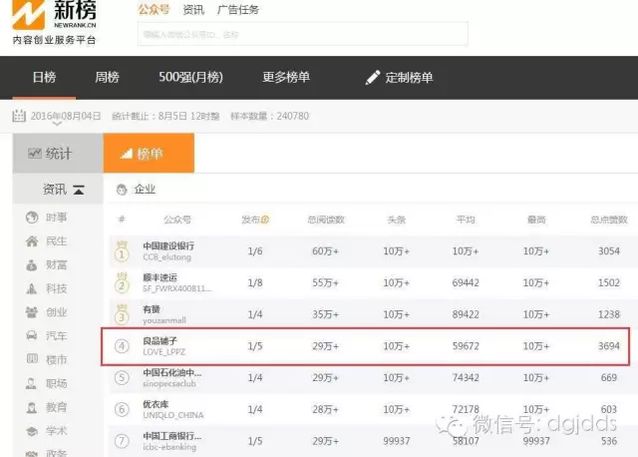Sort by 平均 column header
Image resolution: width=638 pixels, height=457 pixels.
point(465,220)
